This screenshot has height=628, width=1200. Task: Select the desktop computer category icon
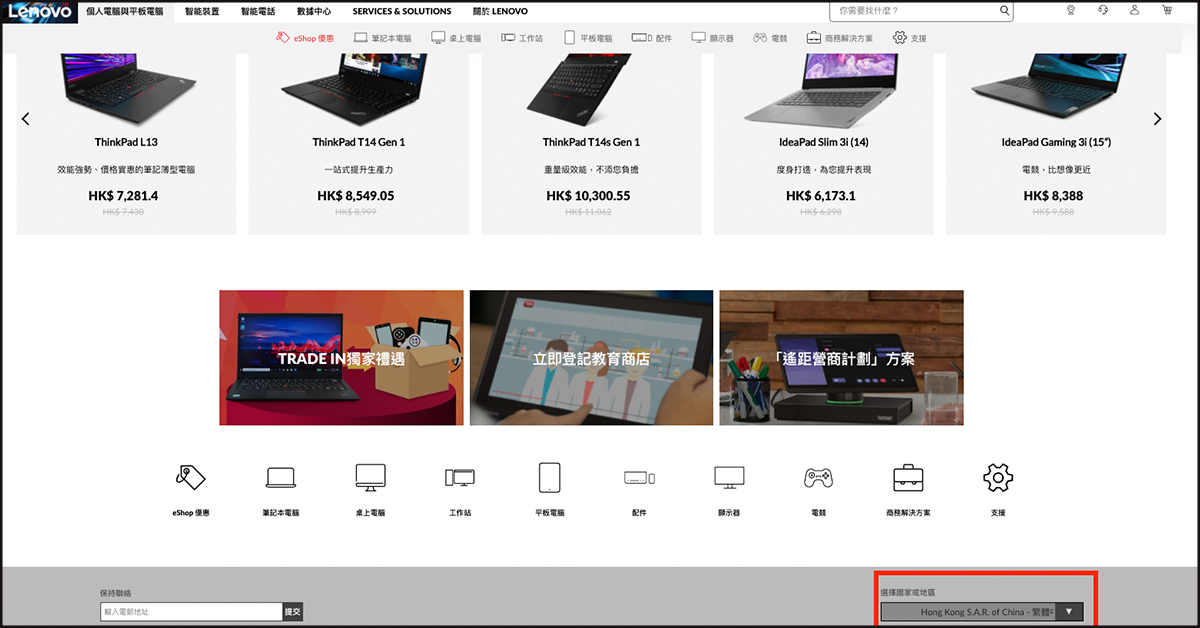pyautogui.click(x=370, y=477)
